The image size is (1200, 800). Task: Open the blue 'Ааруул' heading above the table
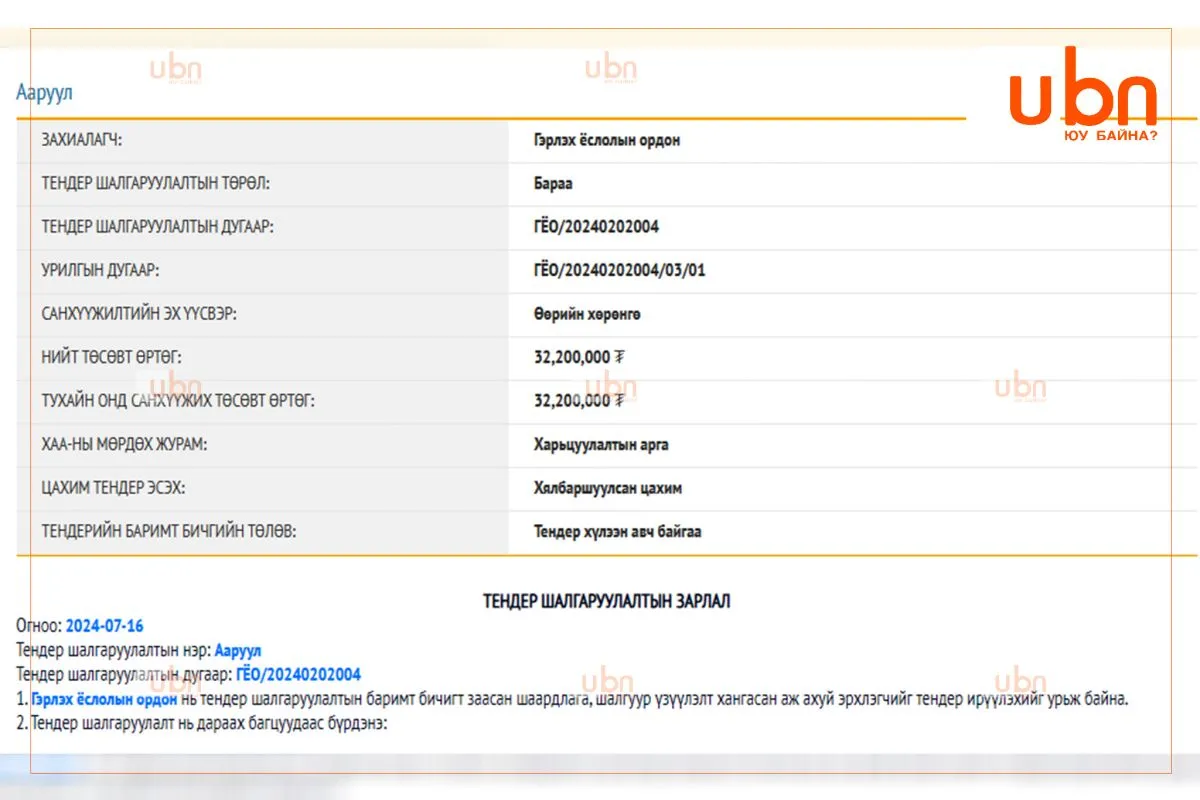tap(44, 92)
